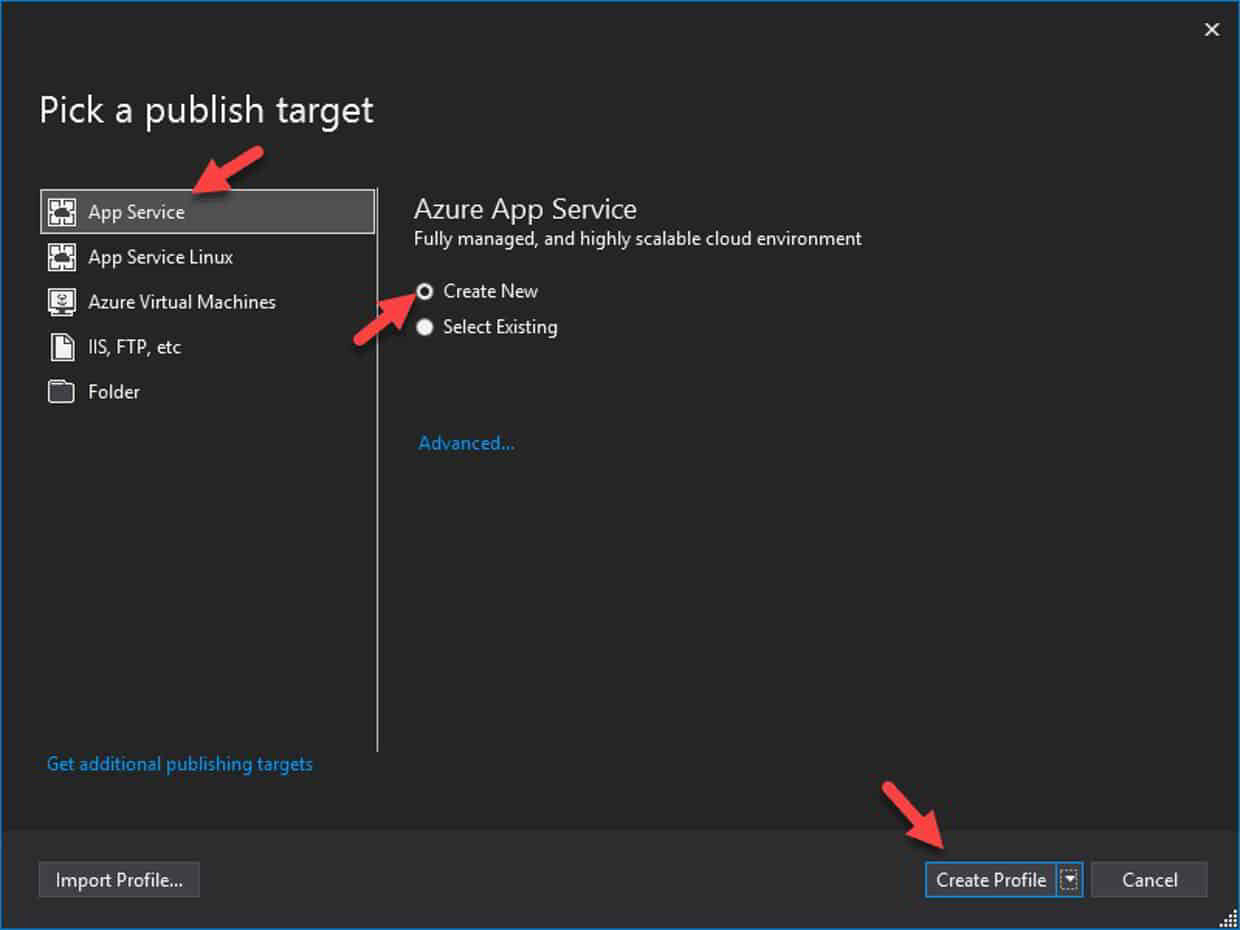Pick the IIS, FTP, etc text label
The height and width of the screenshot is (930, 1240).
click(x=134, y=347)
